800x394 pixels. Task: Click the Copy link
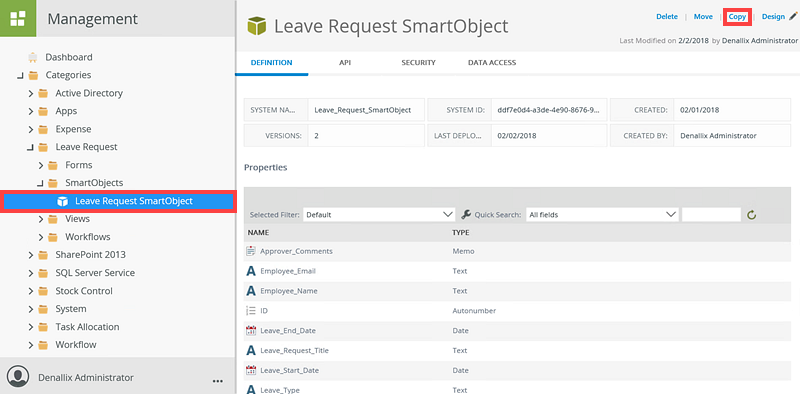[737, 17]
